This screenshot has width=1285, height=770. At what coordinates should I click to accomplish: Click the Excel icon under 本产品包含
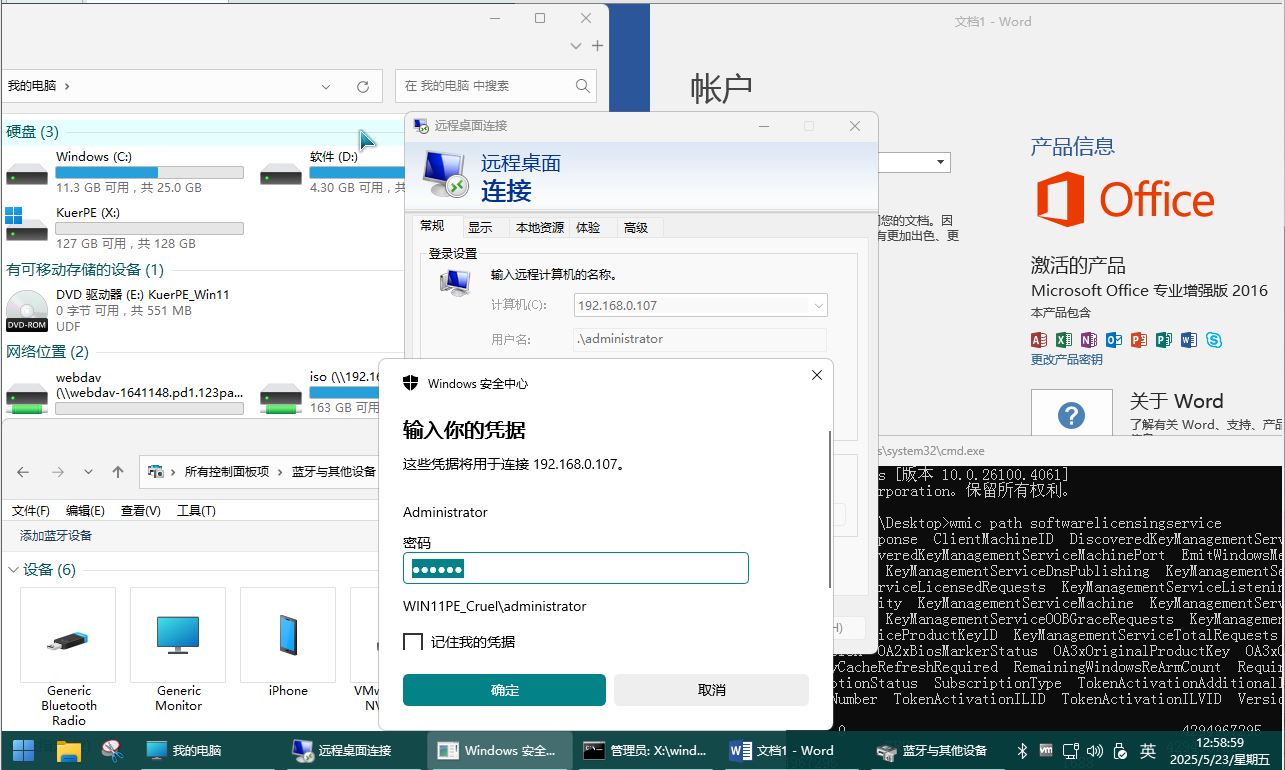(1064, 340)
